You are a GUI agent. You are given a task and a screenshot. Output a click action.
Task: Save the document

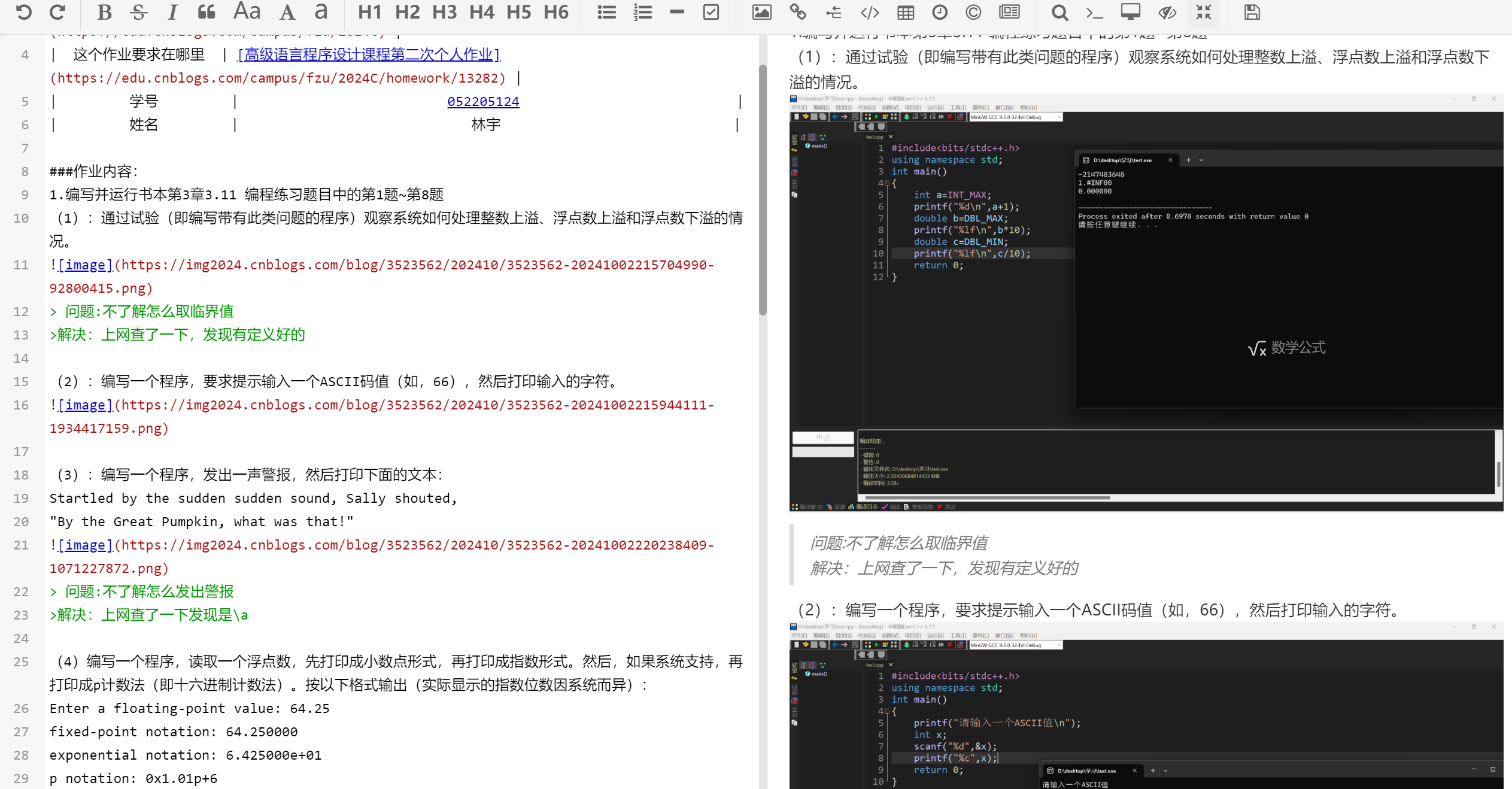click(1252, 12)
